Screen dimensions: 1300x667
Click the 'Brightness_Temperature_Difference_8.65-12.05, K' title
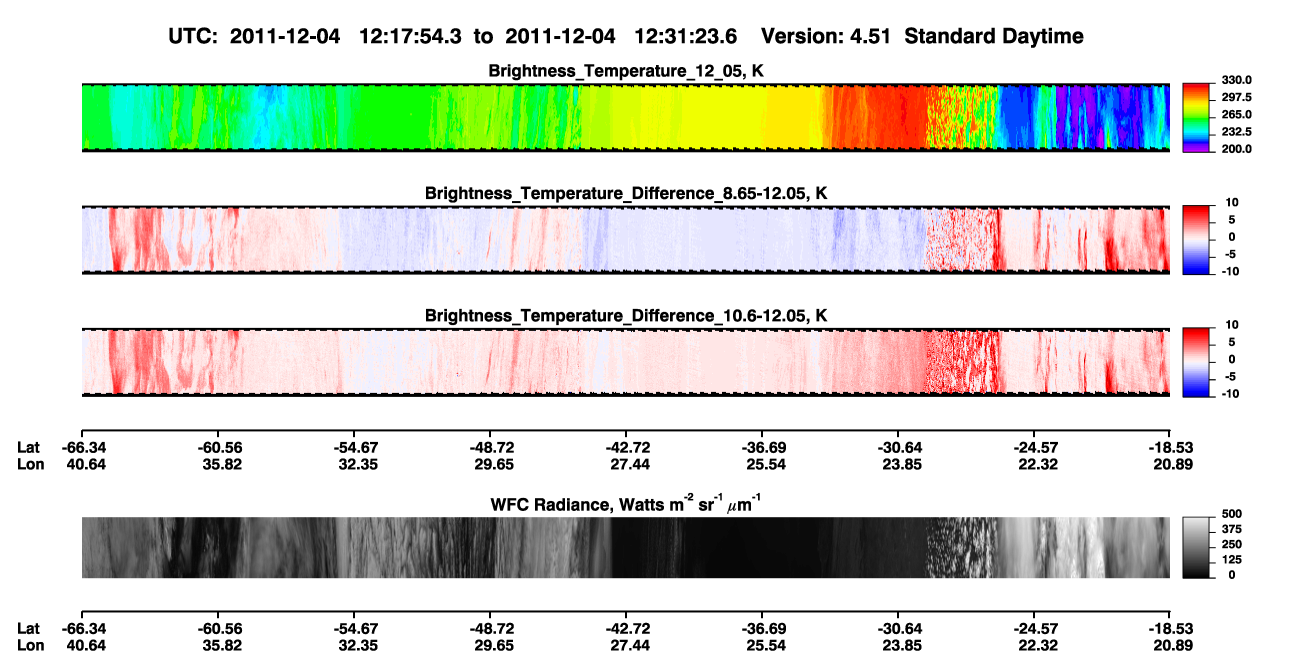[x=626, y=193]
